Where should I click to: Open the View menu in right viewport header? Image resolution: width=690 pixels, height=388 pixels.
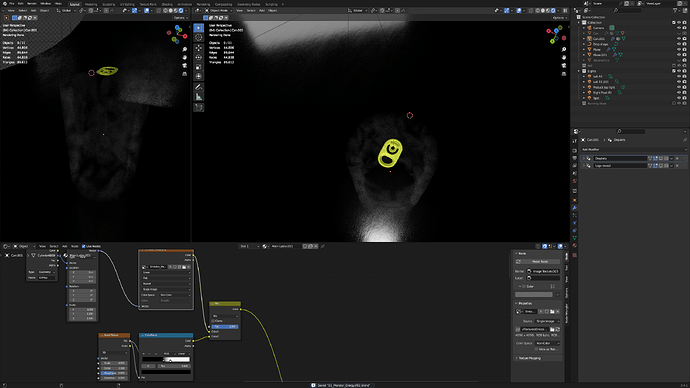click(239, 10)
